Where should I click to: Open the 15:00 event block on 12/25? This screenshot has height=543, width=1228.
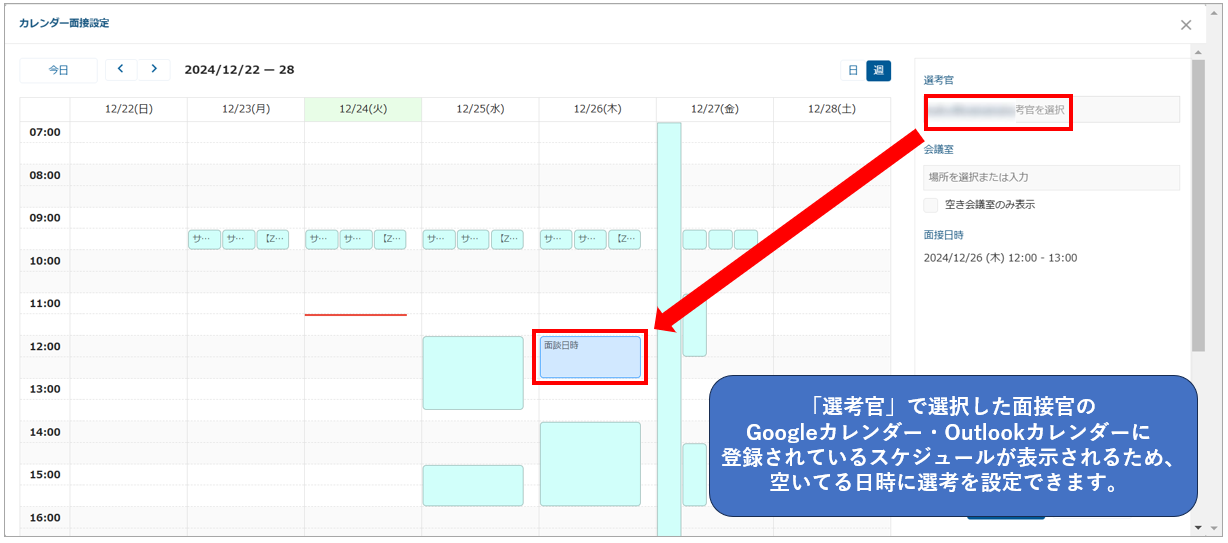pyautogui.click(x=472, y=485)
